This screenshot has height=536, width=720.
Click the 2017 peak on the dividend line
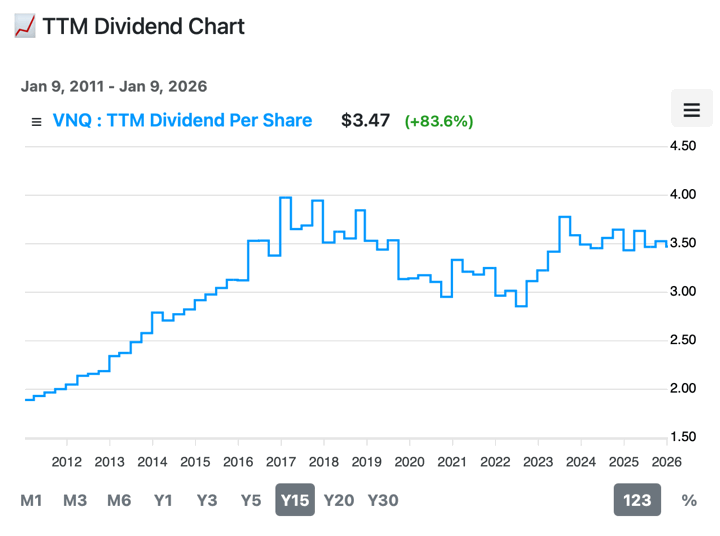285,198
